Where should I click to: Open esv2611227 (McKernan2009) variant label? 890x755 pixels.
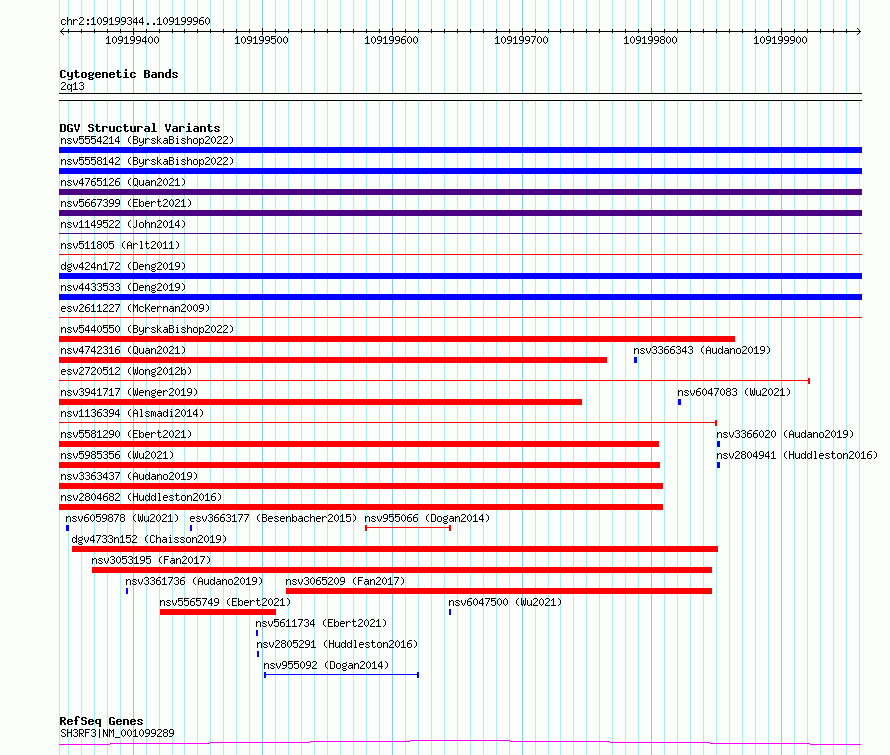click(x=135, y=308)
